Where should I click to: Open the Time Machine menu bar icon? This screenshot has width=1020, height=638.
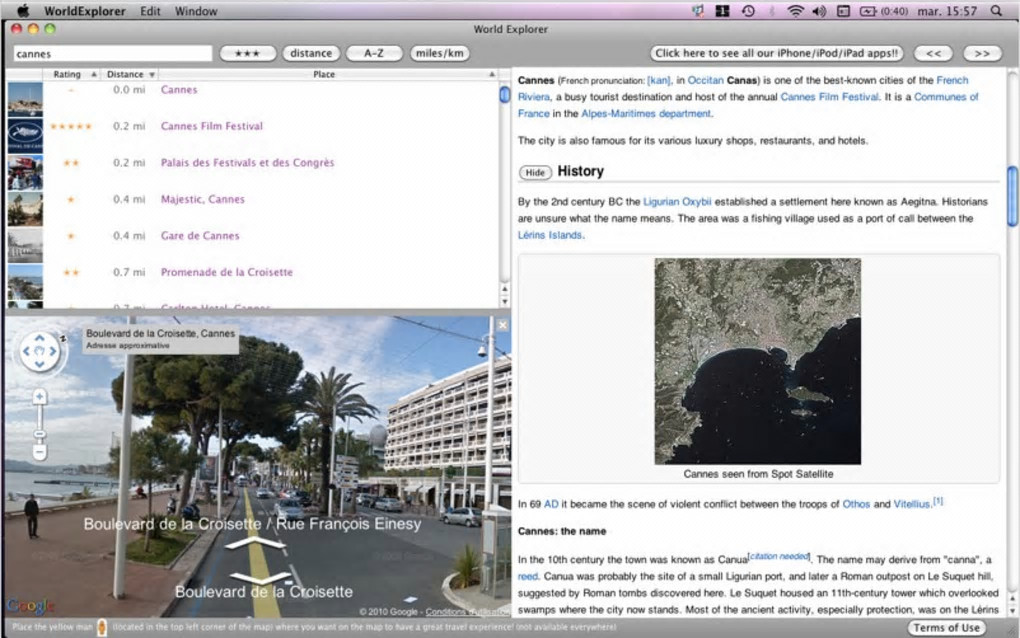point(748,11)
